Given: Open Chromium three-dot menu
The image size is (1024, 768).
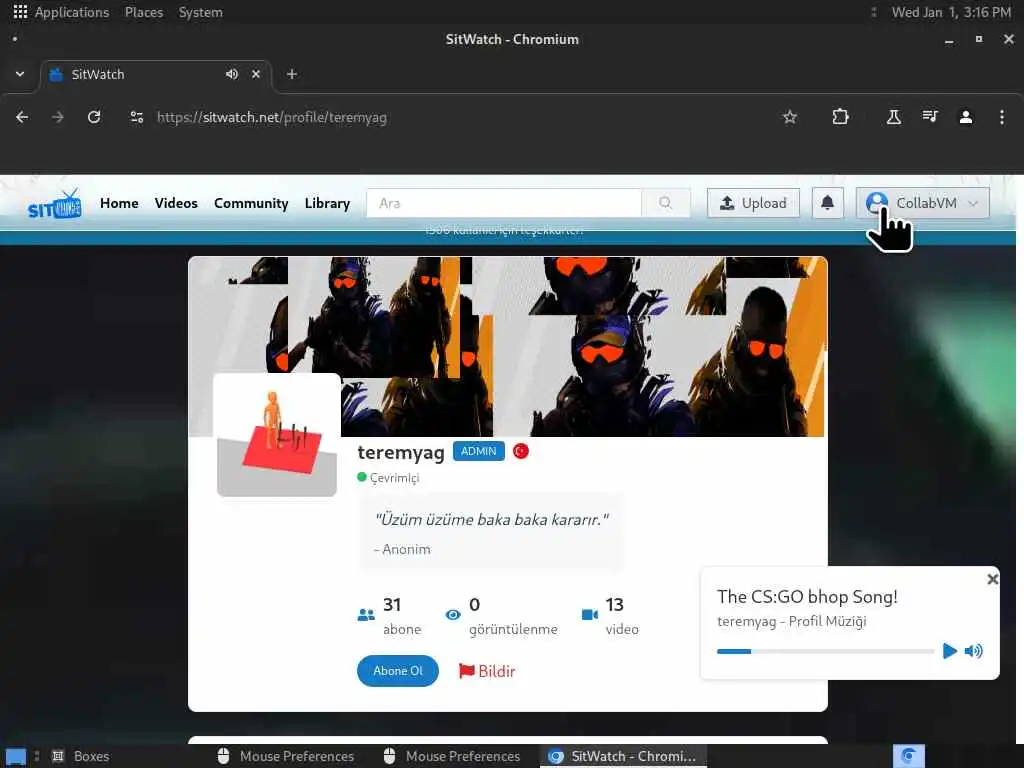Looking at the screenshot, I should click(x=1002, y=118).
